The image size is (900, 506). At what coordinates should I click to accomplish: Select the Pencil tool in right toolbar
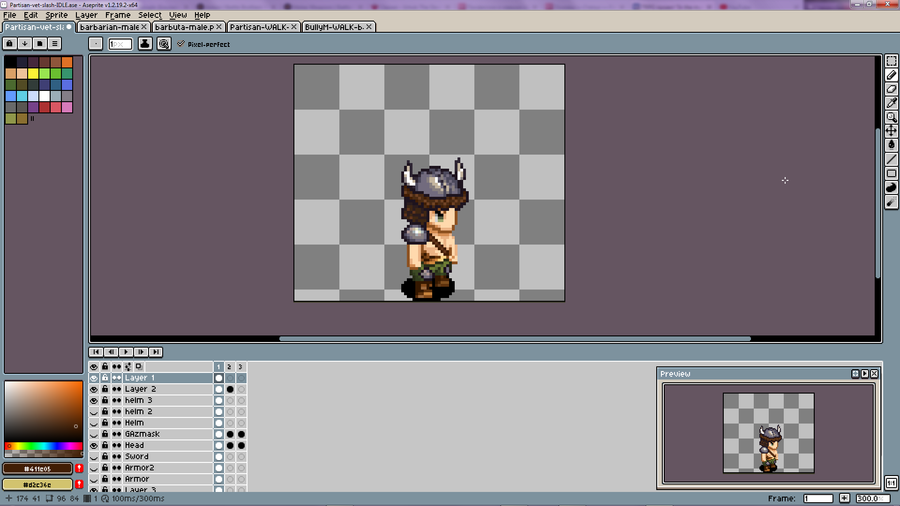coord(891,75)
